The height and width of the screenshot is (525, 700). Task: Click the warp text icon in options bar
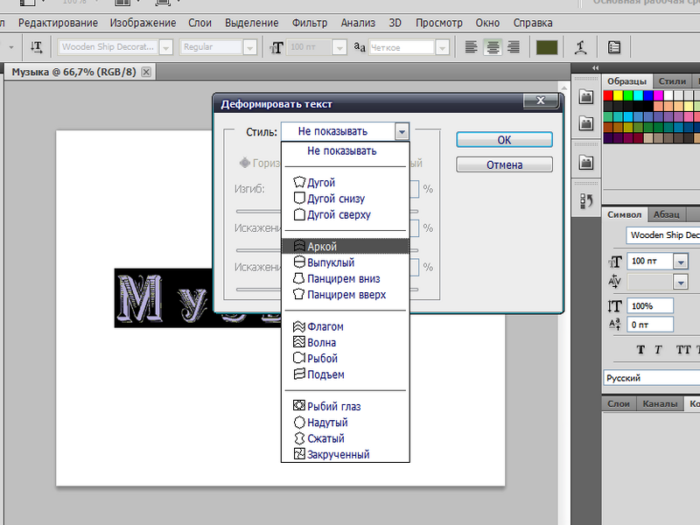[x=581, y=47]
